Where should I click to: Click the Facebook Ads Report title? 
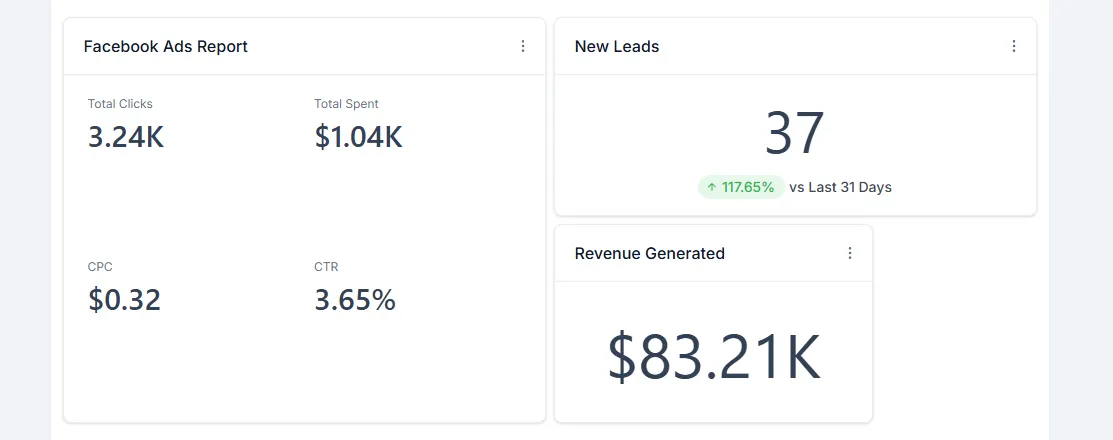(x=166, y=46)
